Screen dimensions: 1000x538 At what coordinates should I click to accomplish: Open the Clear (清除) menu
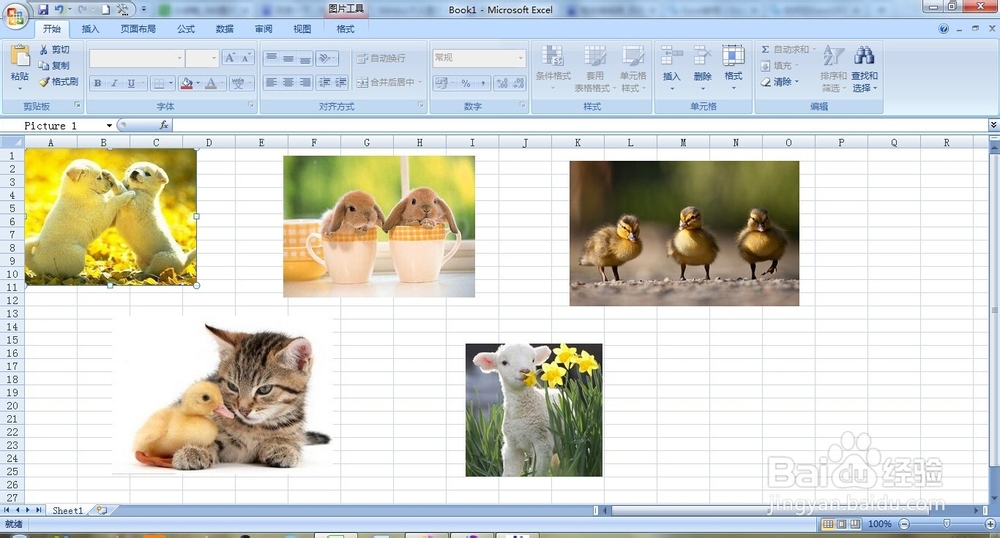point(781,82)
